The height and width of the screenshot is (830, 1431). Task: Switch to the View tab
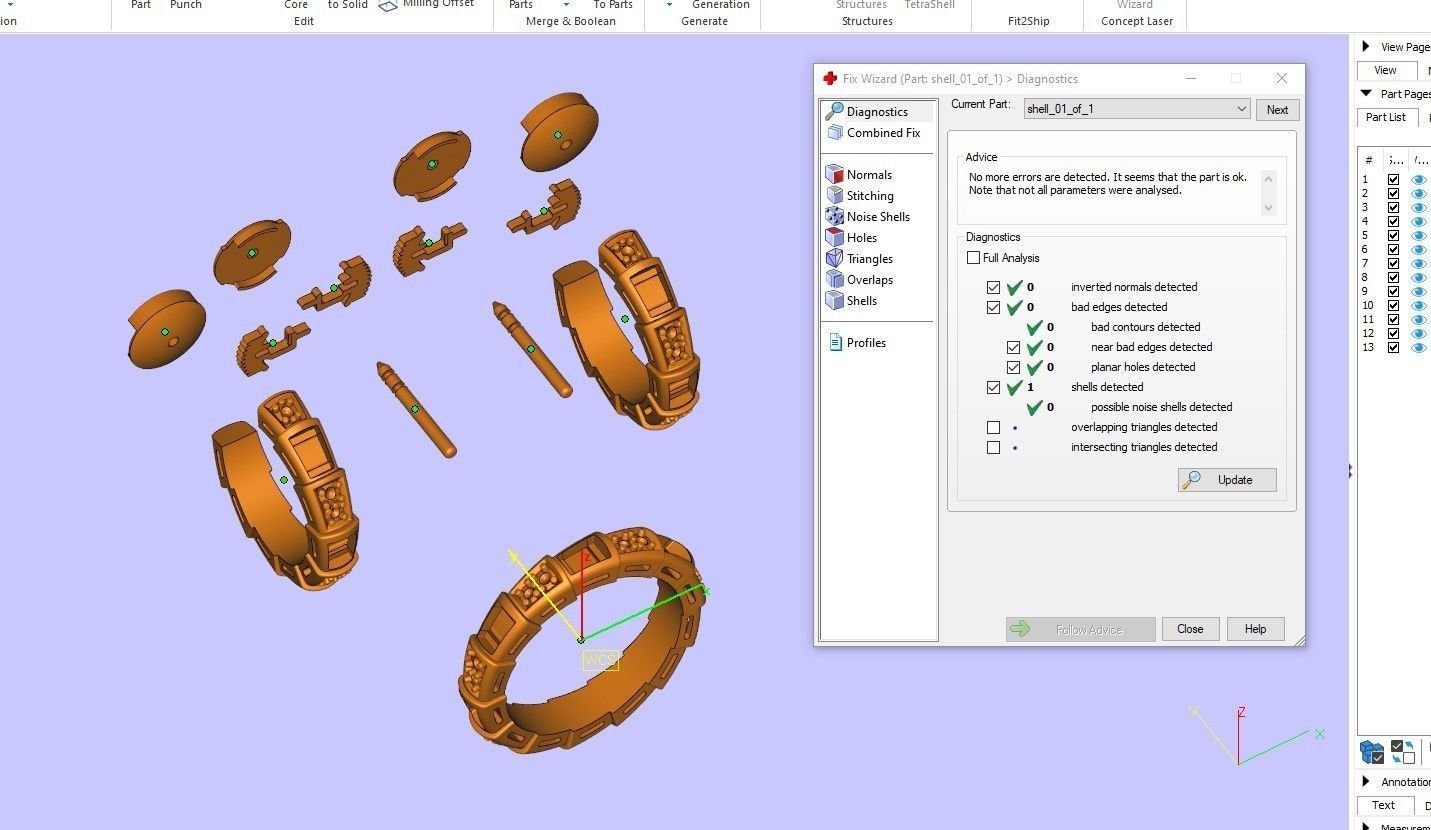pyautogui.click(x=1385, y=70)
